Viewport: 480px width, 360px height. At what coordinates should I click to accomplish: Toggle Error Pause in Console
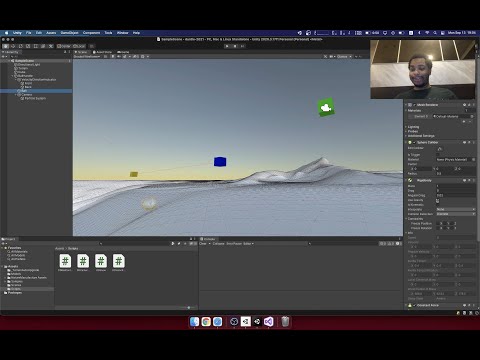click(x=234, y=244)
